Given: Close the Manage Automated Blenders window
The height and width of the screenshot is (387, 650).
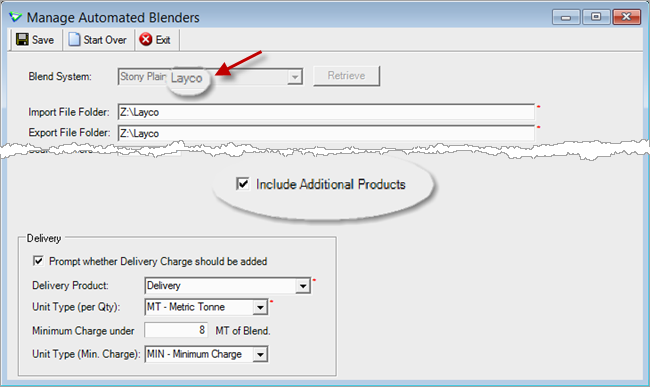Looking at the screenshot, I should 626,17.
